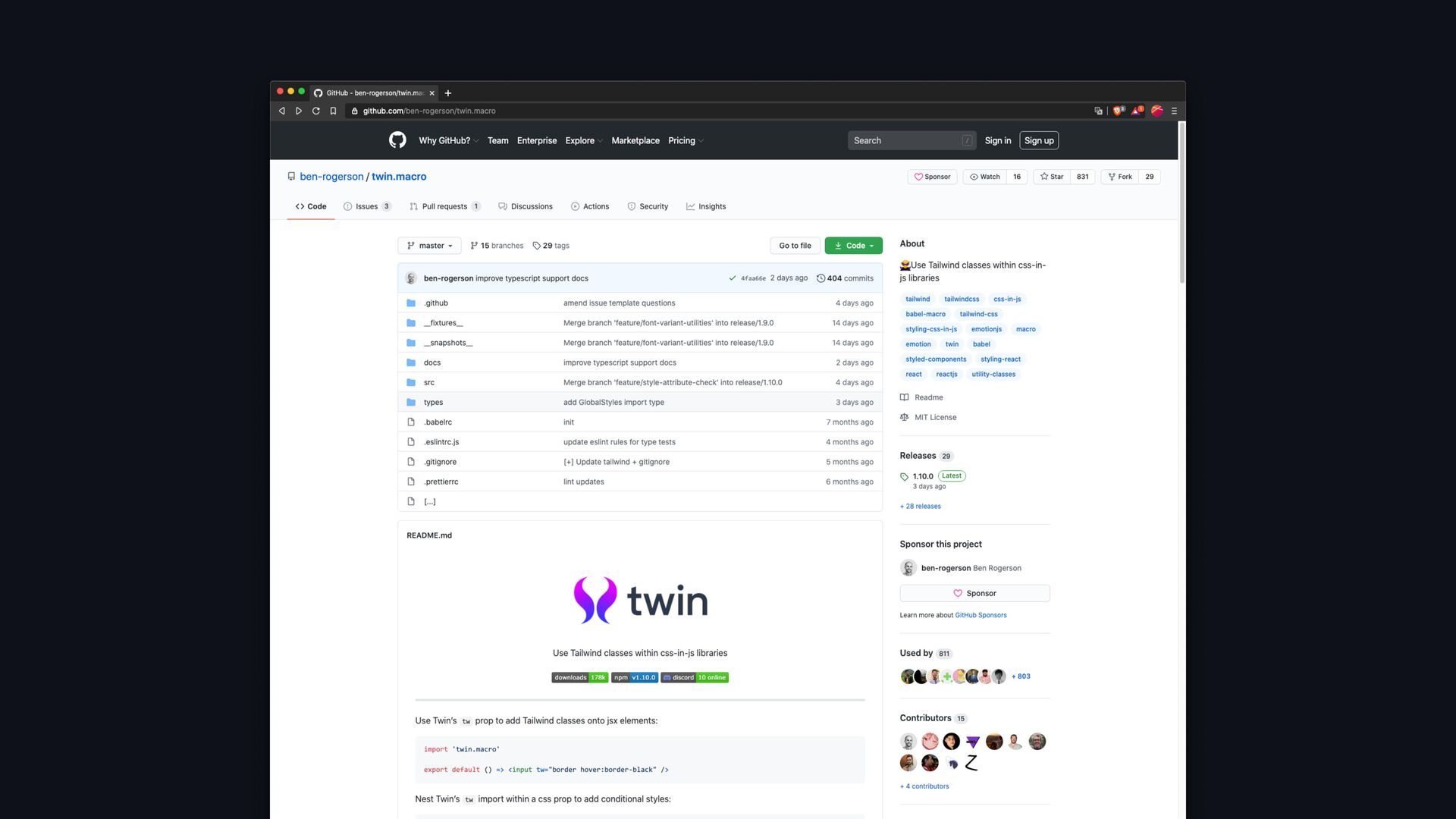
Task: Star the twin.macro repository
Action: pyautogui.click(x=1052, y=177)
